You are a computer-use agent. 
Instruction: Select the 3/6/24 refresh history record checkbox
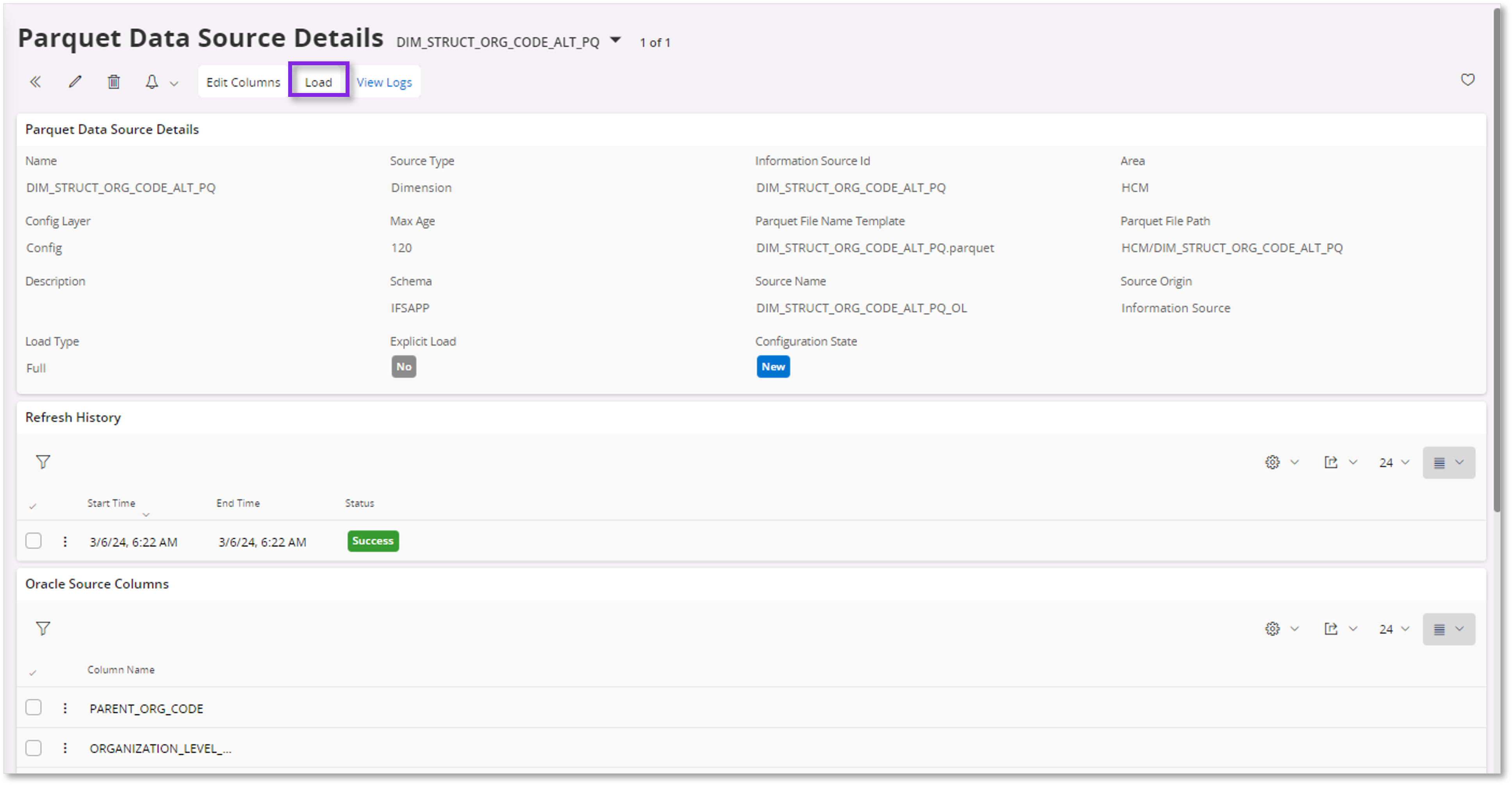34,541
